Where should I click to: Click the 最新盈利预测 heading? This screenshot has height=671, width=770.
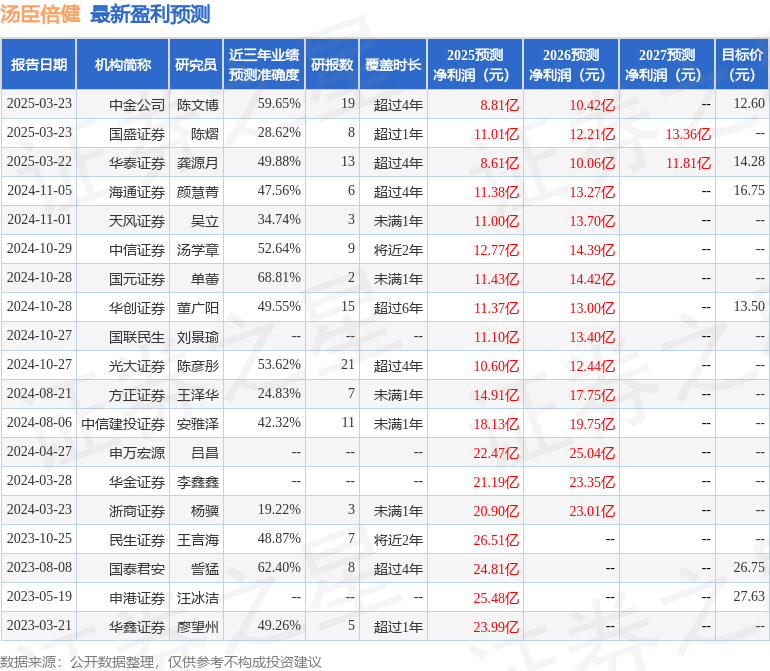click(150, 14)
